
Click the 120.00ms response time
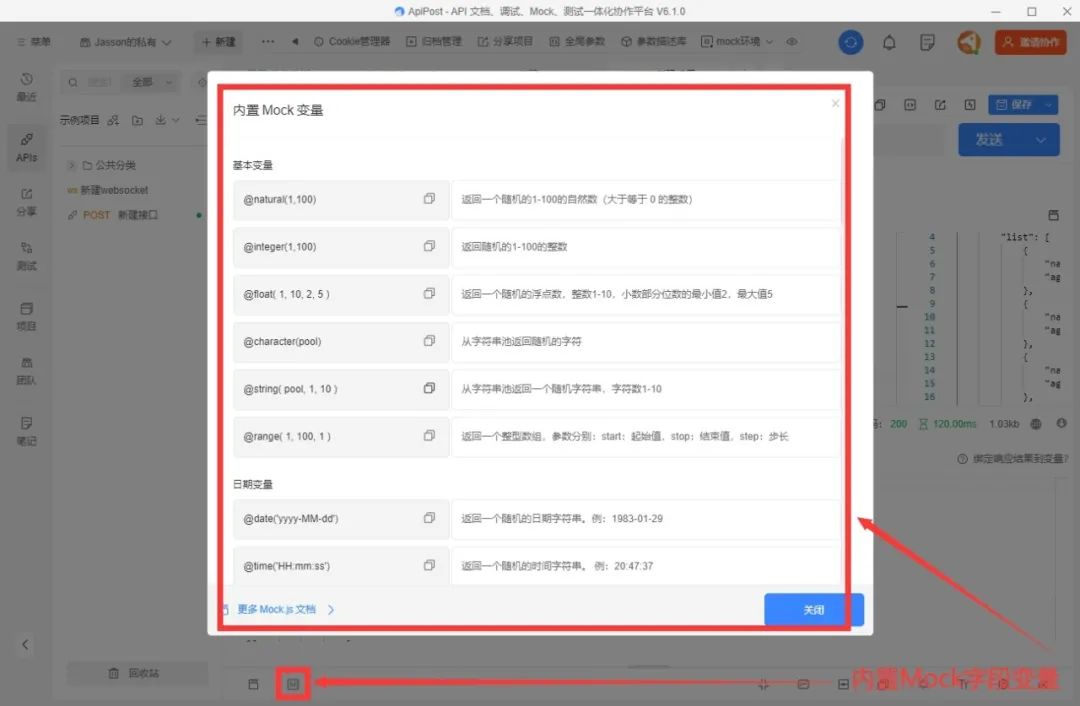954,424
